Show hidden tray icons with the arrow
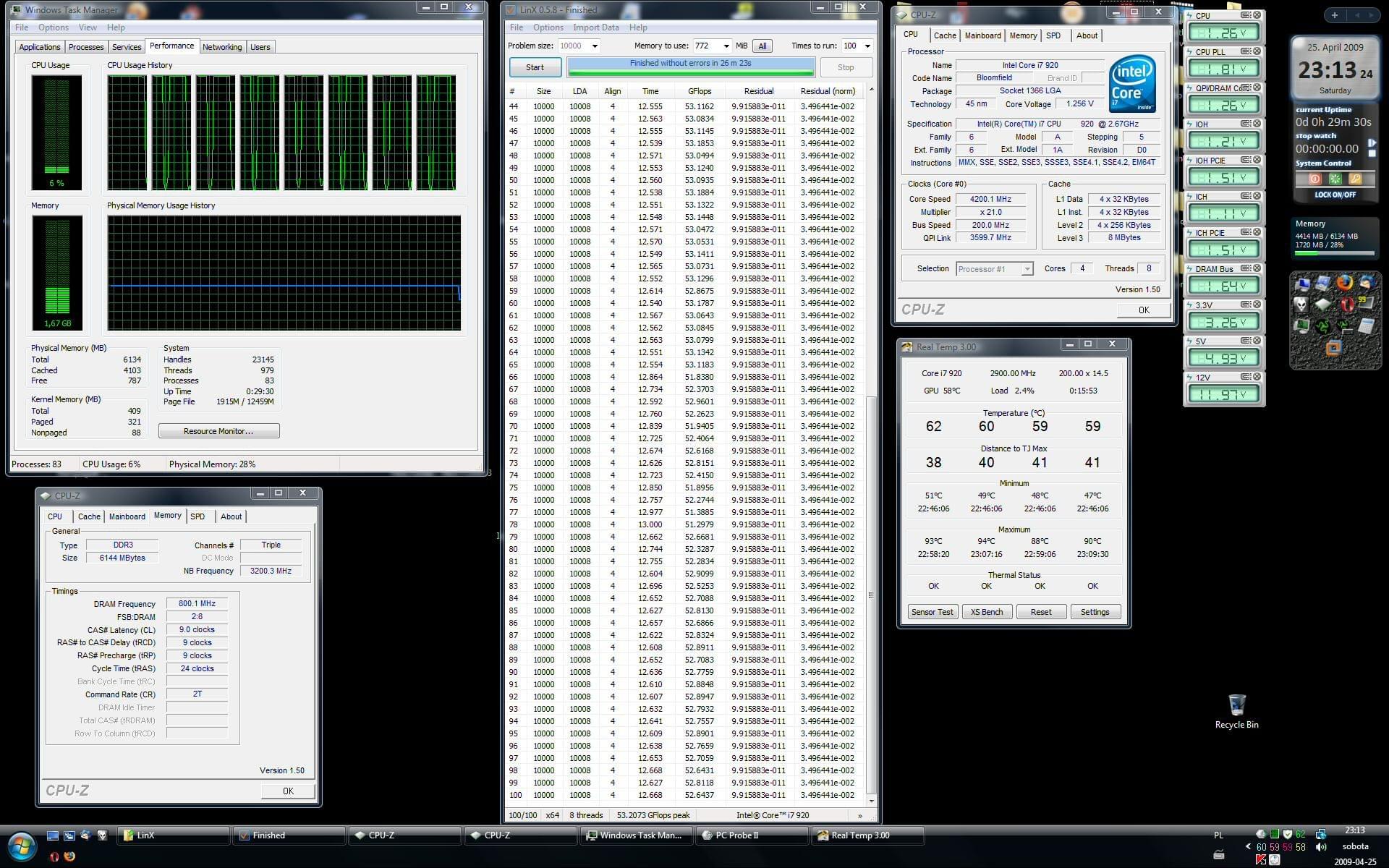This screenshot has width=1389, height=868. [1248, 846]
